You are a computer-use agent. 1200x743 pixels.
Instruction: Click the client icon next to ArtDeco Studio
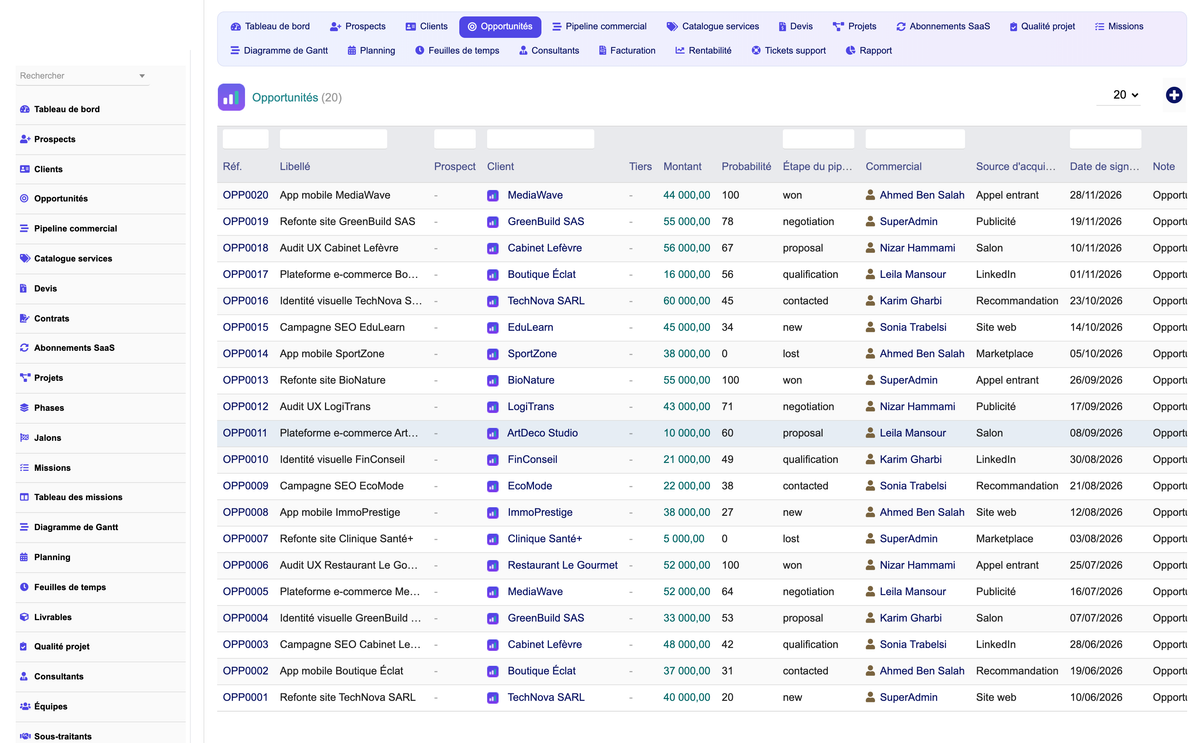pyautogui.click(x=493, y=434)
